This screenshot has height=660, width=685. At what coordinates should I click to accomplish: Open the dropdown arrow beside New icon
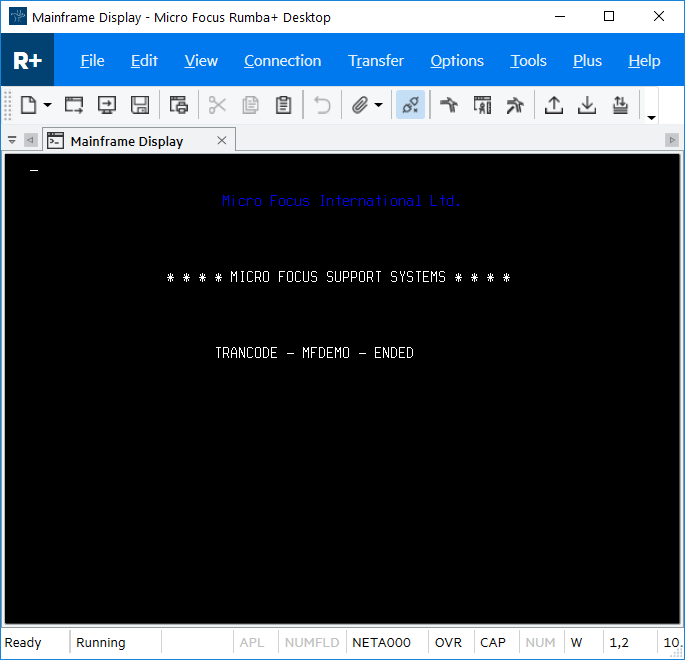click(x=47, y=105)
